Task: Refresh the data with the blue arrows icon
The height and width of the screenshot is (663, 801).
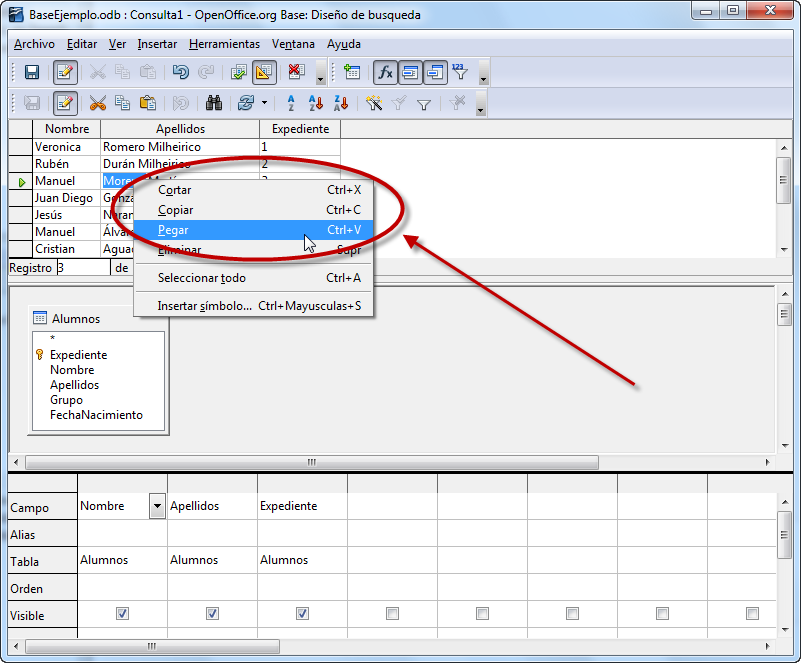Action: click(246, 104)
